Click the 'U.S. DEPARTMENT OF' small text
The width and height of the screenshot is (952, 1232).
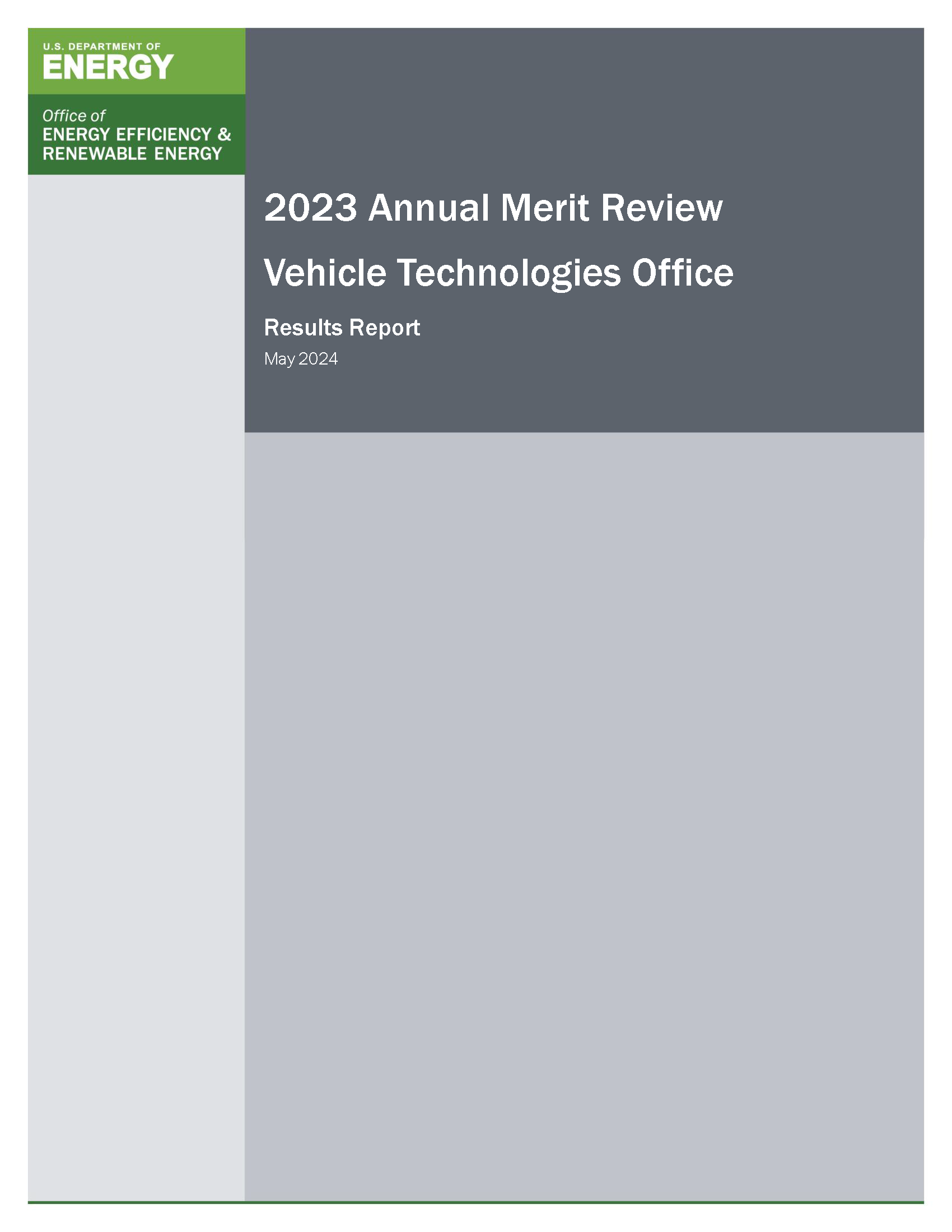point(102,46)
